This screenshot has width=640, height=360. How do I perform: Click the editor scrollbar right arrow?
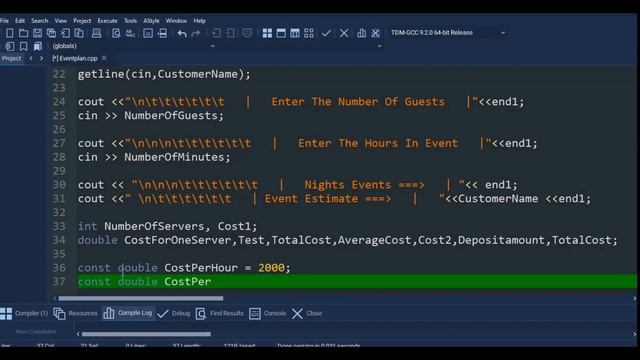pos(635,298)
